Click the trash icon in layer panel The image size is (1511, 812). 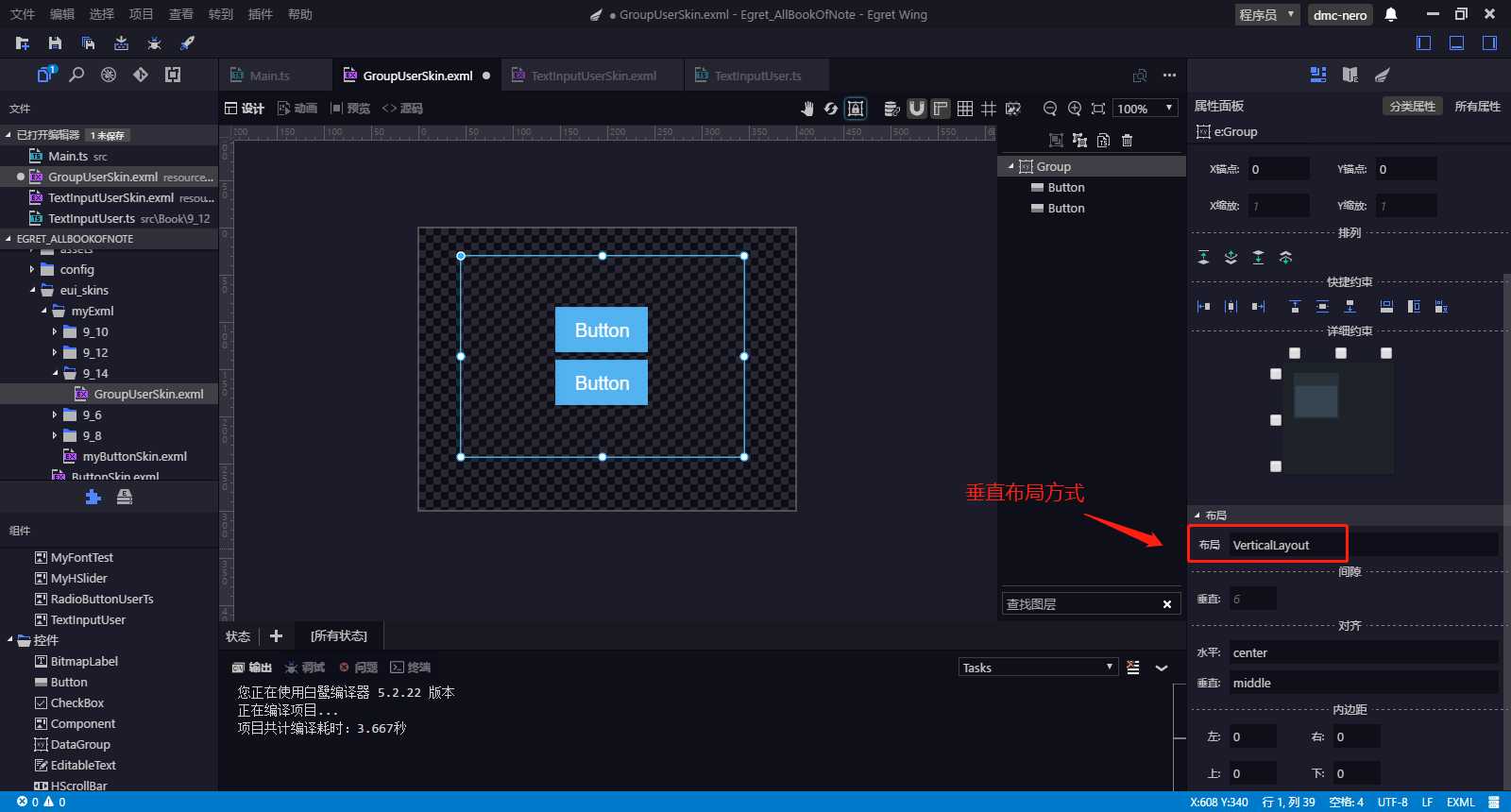click(1127, 141)
